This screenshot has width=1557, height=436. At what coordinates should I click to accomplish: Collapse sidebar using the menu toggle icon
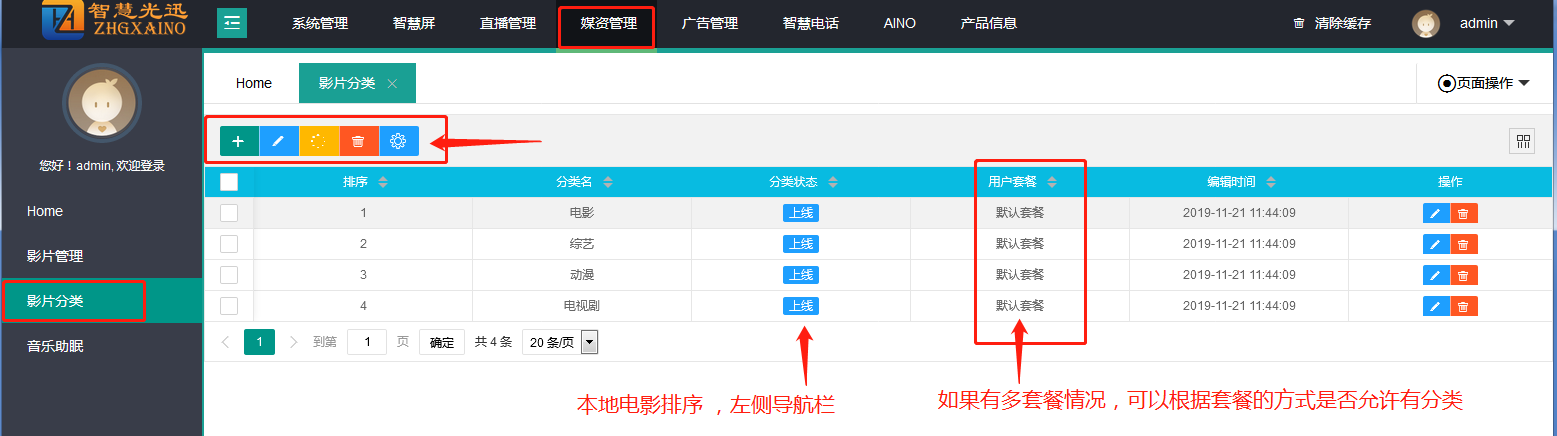coord(232,23)
